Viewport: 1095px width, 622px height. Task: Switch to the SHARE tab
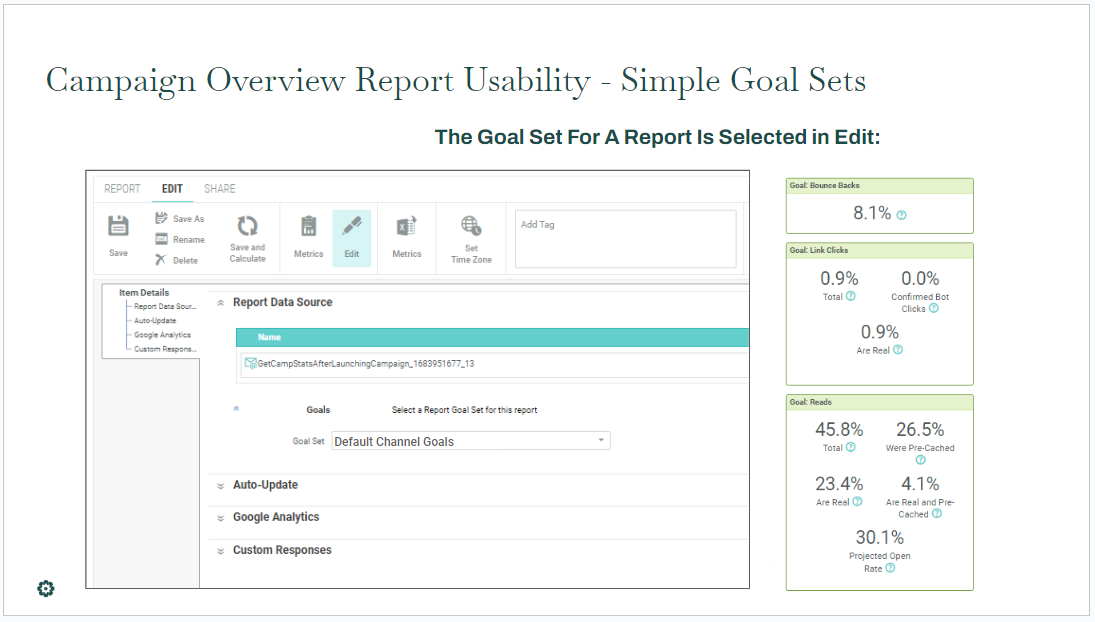tap(219, 189)
